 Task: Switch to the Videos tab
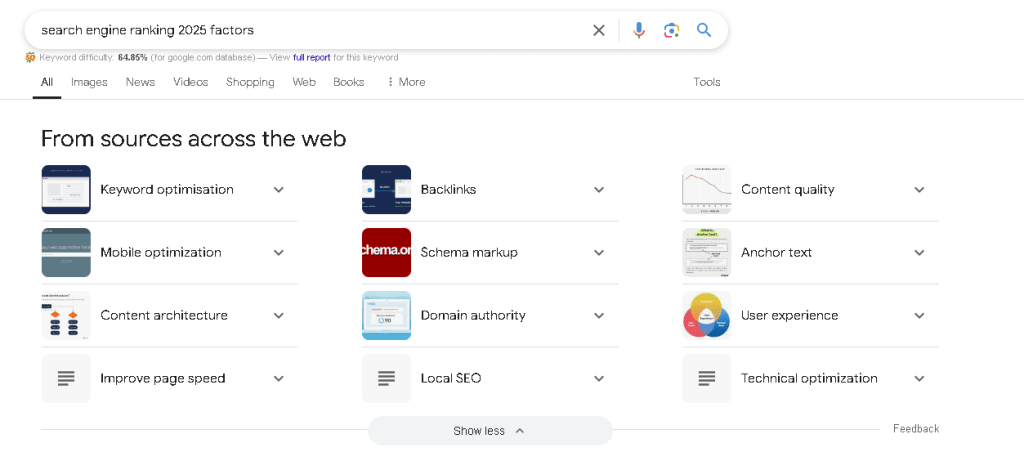(191, 82)
